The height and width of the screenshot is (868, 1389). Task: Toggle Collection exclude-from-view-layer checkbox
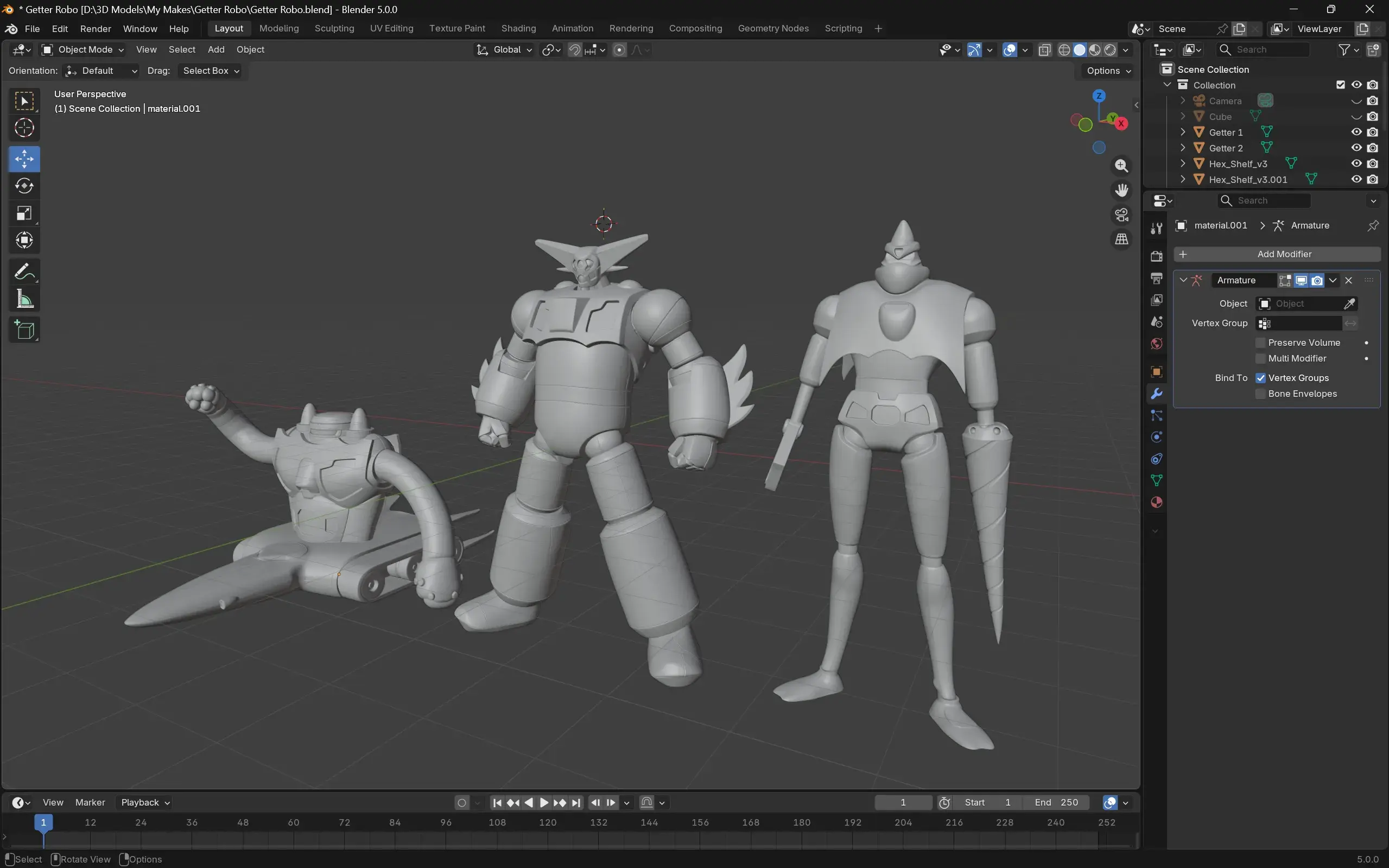click(x=1340, y=85)
